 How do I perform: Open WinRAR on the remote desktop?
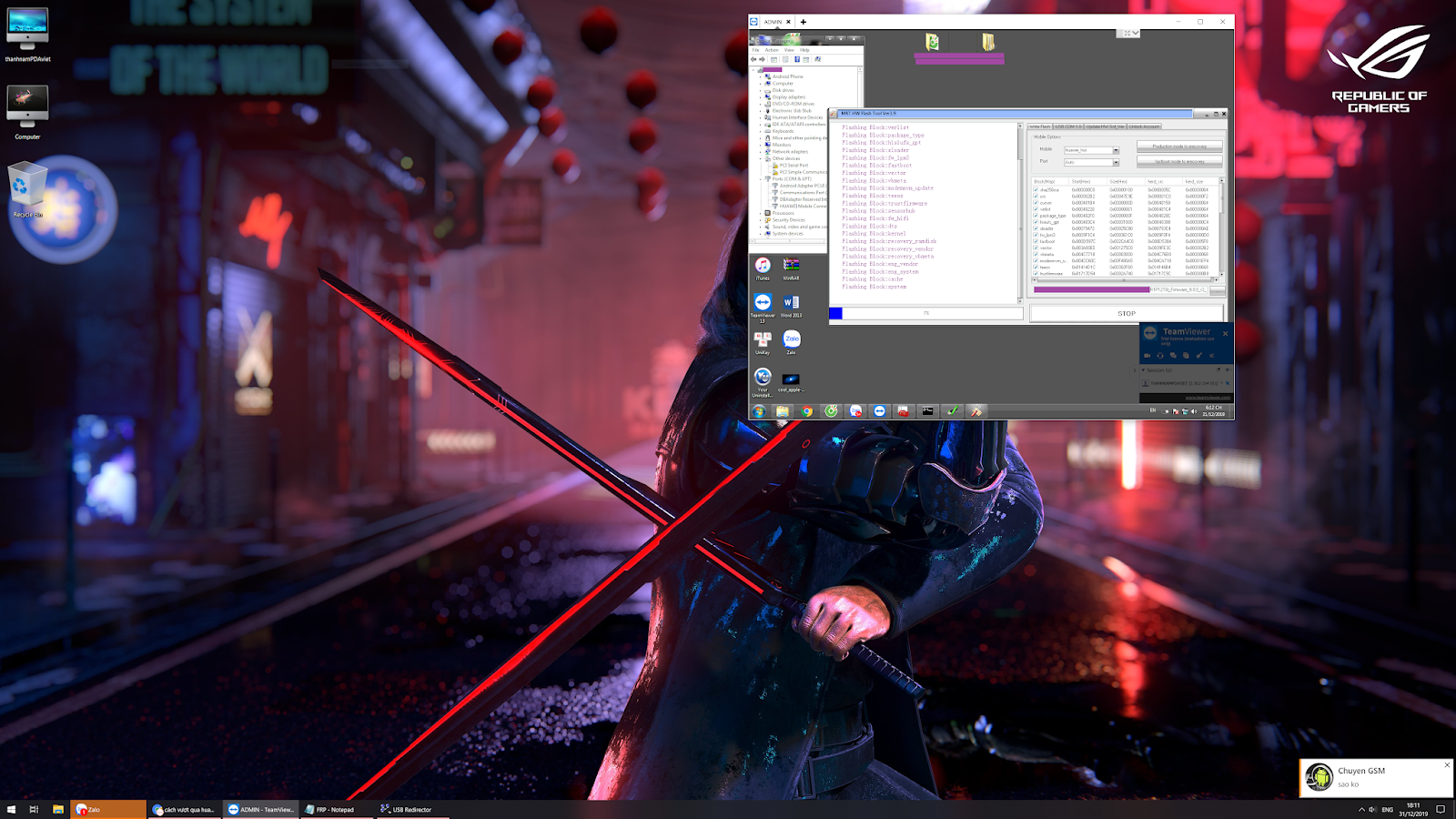[x=791, y=268]
